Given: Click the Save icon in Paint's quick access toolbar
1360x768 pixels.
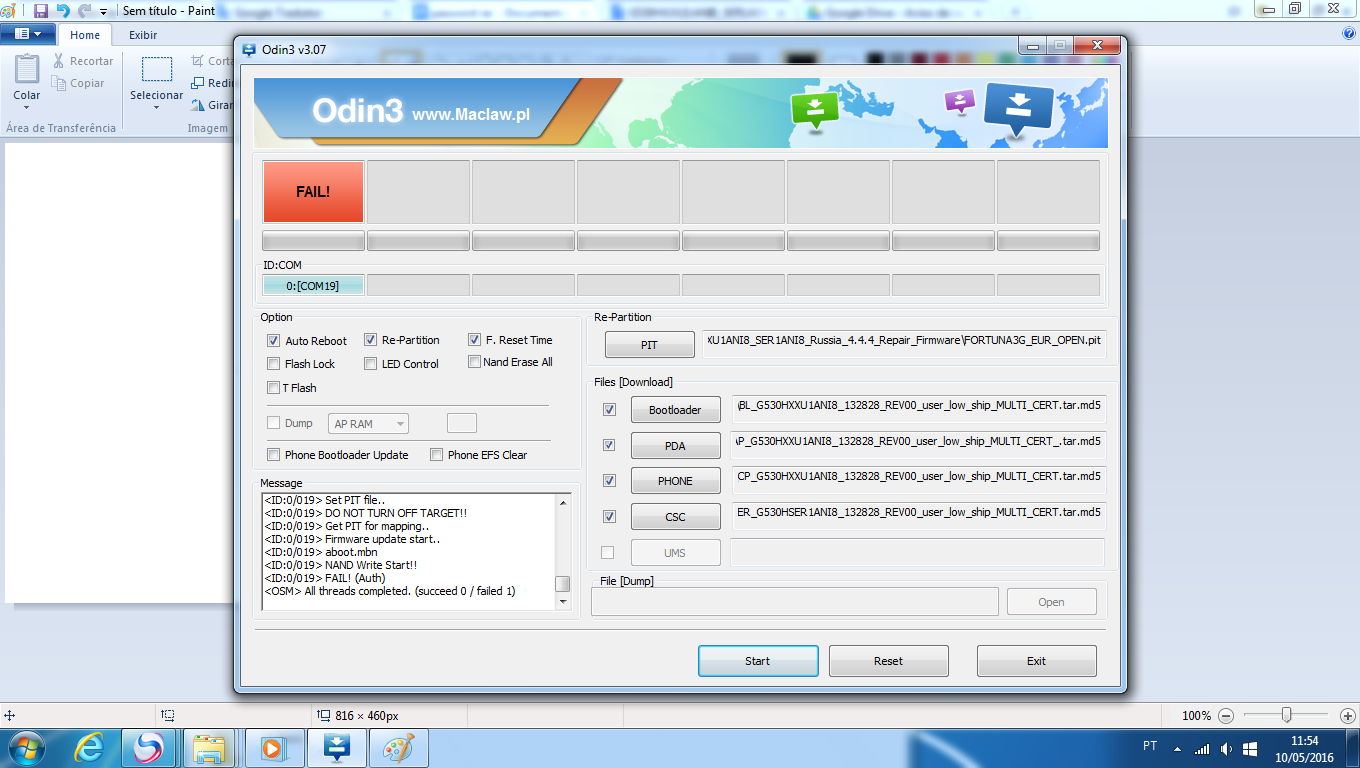Looking at the screenshot, I should 41,10.
